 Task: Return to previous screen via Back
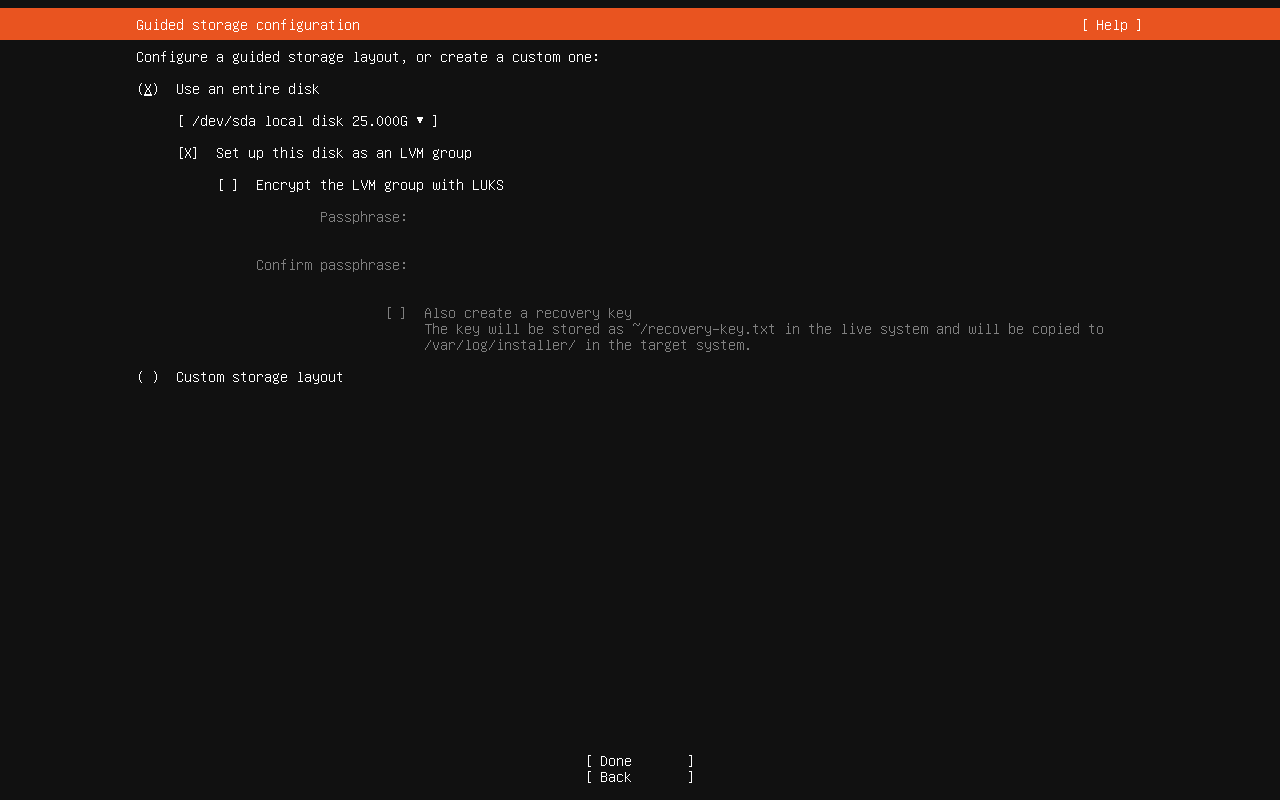[640, 777]
